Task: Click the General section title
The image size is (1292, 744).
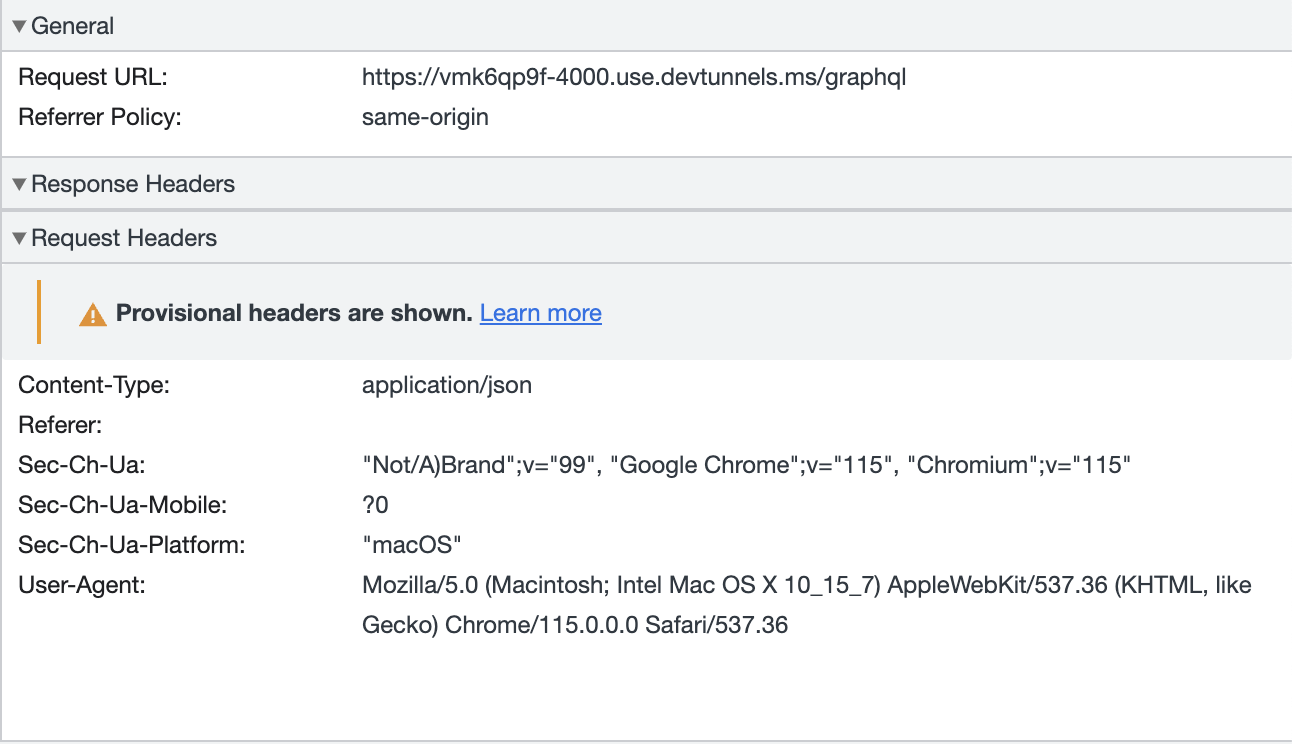Action: click(x=73, y=26)
